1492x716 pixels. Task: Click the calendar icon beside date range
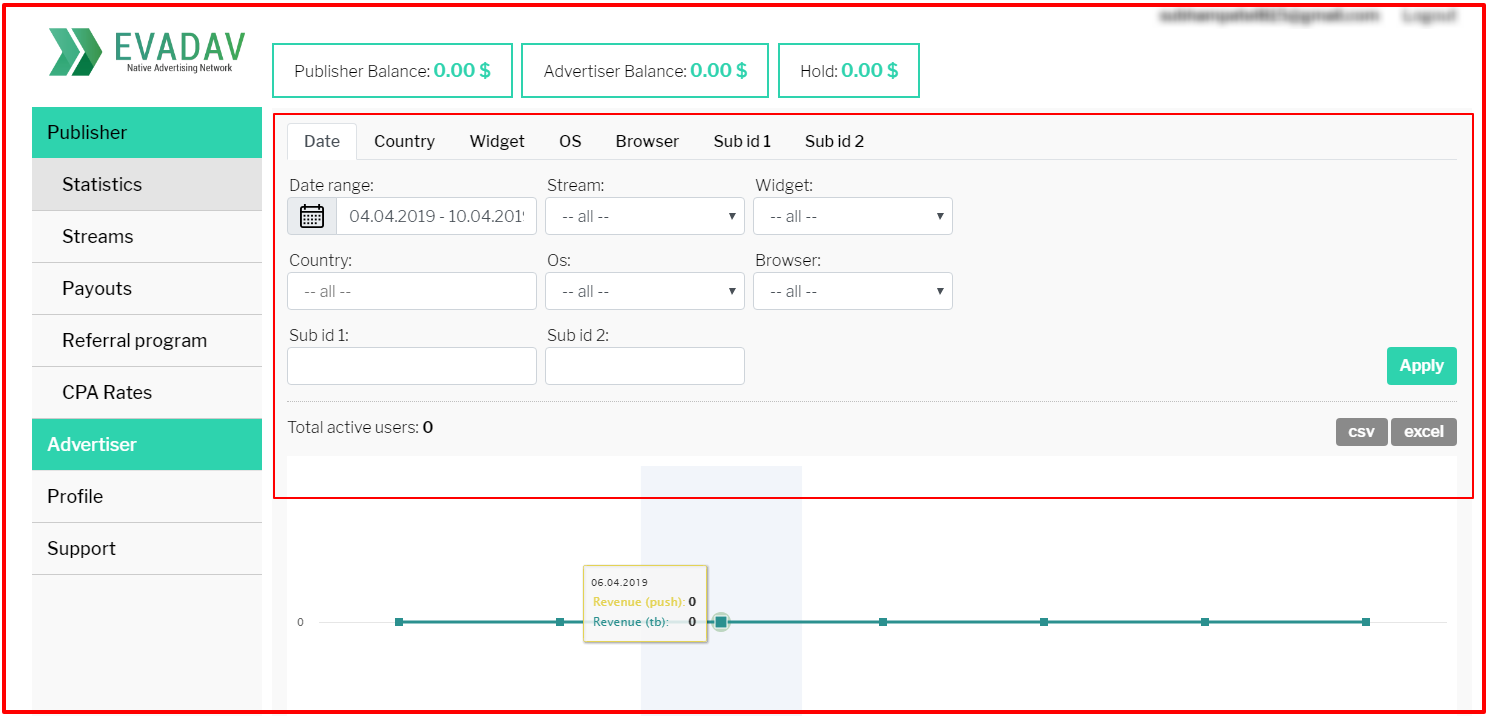pyautogui.click(x=312, y=216)
